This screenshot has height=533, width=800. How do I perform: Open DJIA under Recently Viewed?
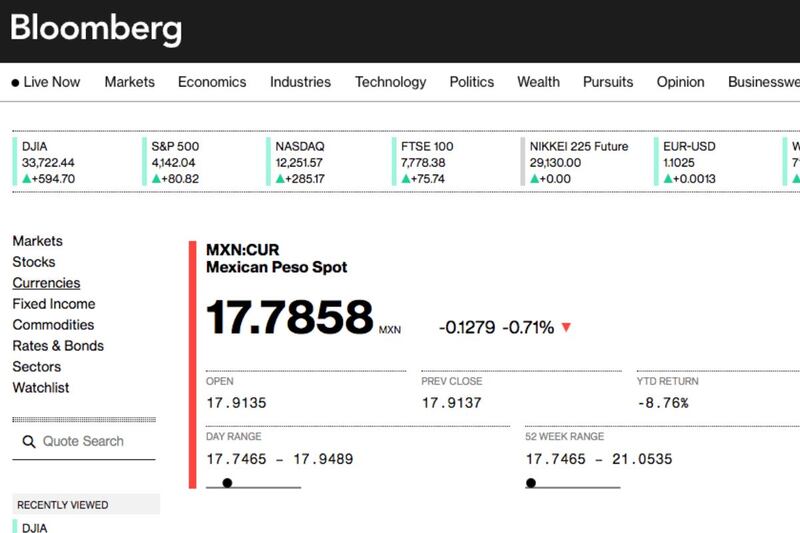point(34,527)
